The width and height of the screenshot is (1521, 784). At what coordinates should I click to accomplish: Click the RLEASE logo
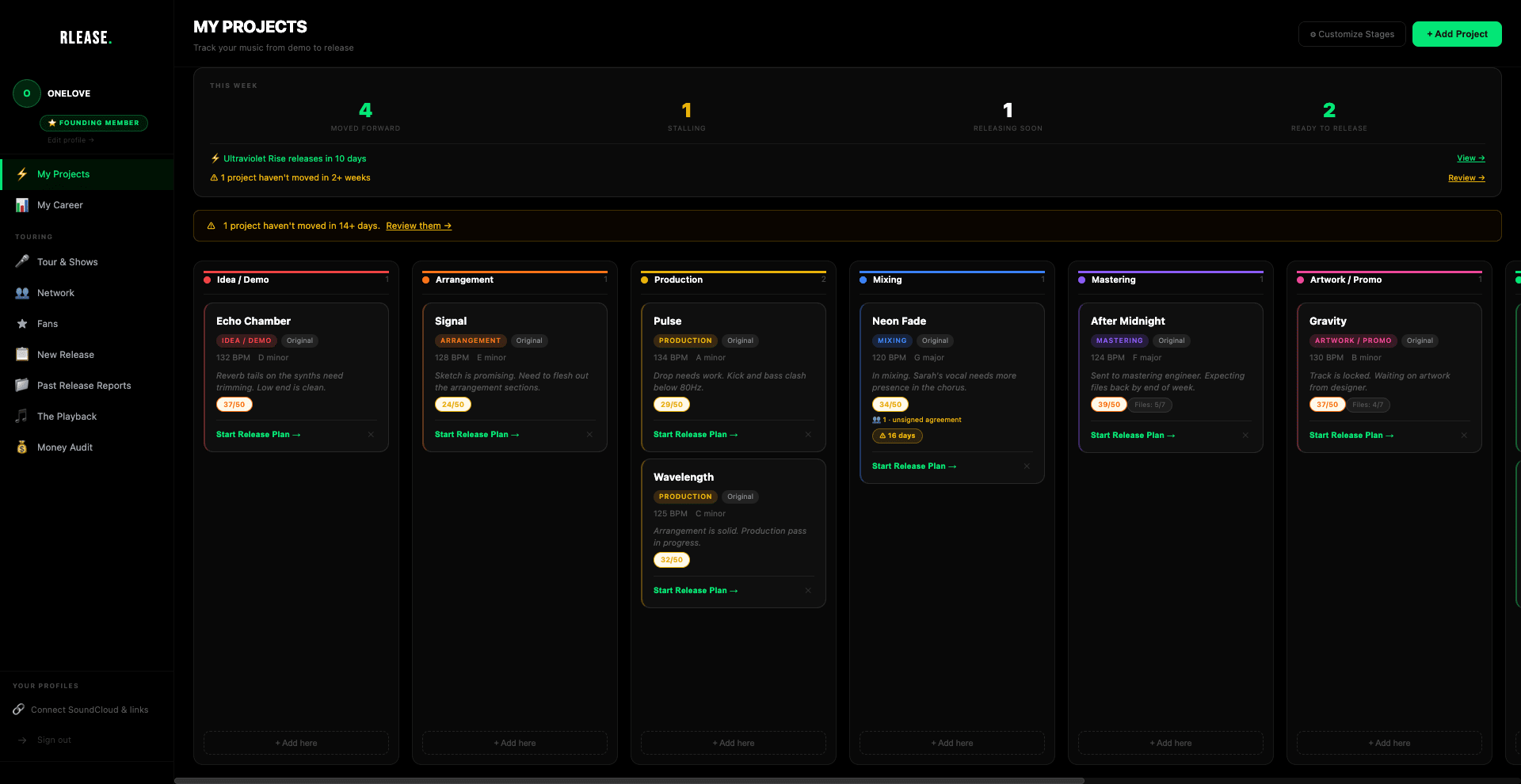pos(86,37)
